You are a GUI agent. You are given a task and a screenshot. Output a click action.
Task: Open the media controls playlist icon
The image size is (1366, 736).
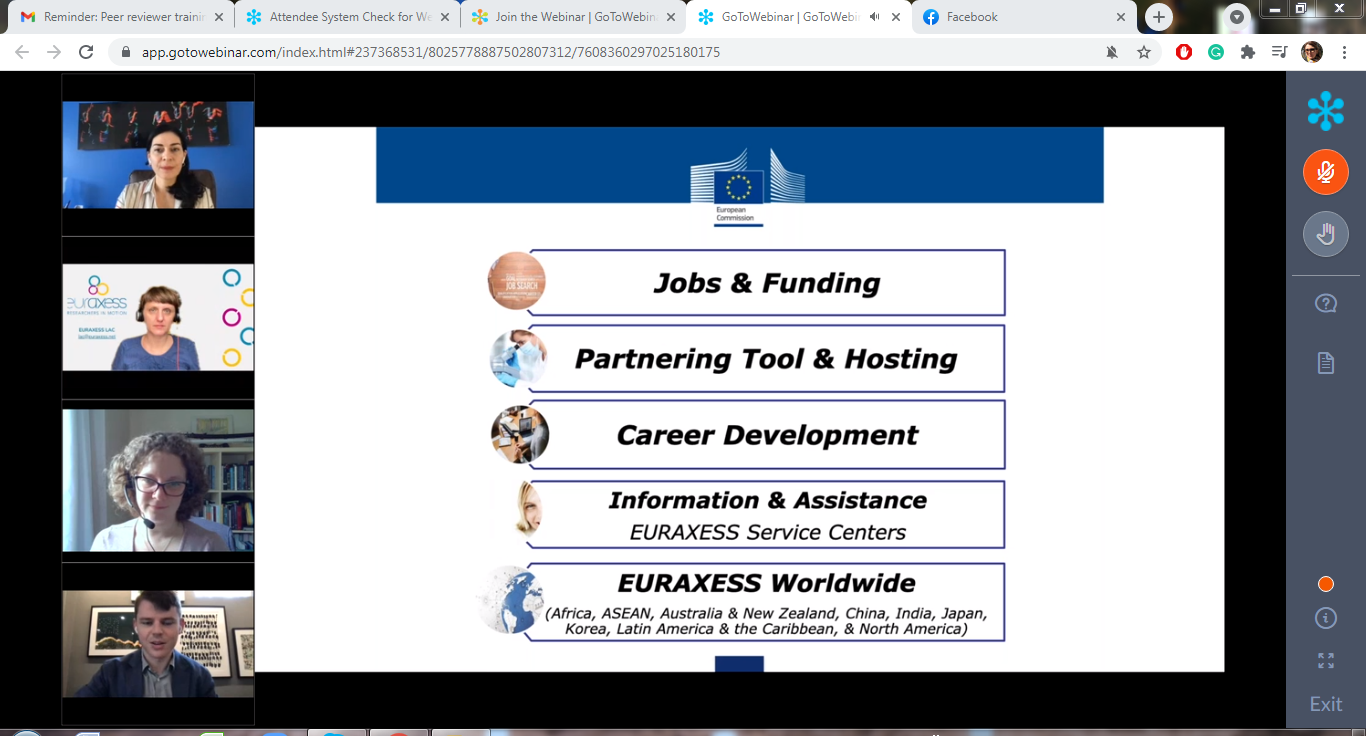pyautogui.click(x=1279, y=52)
